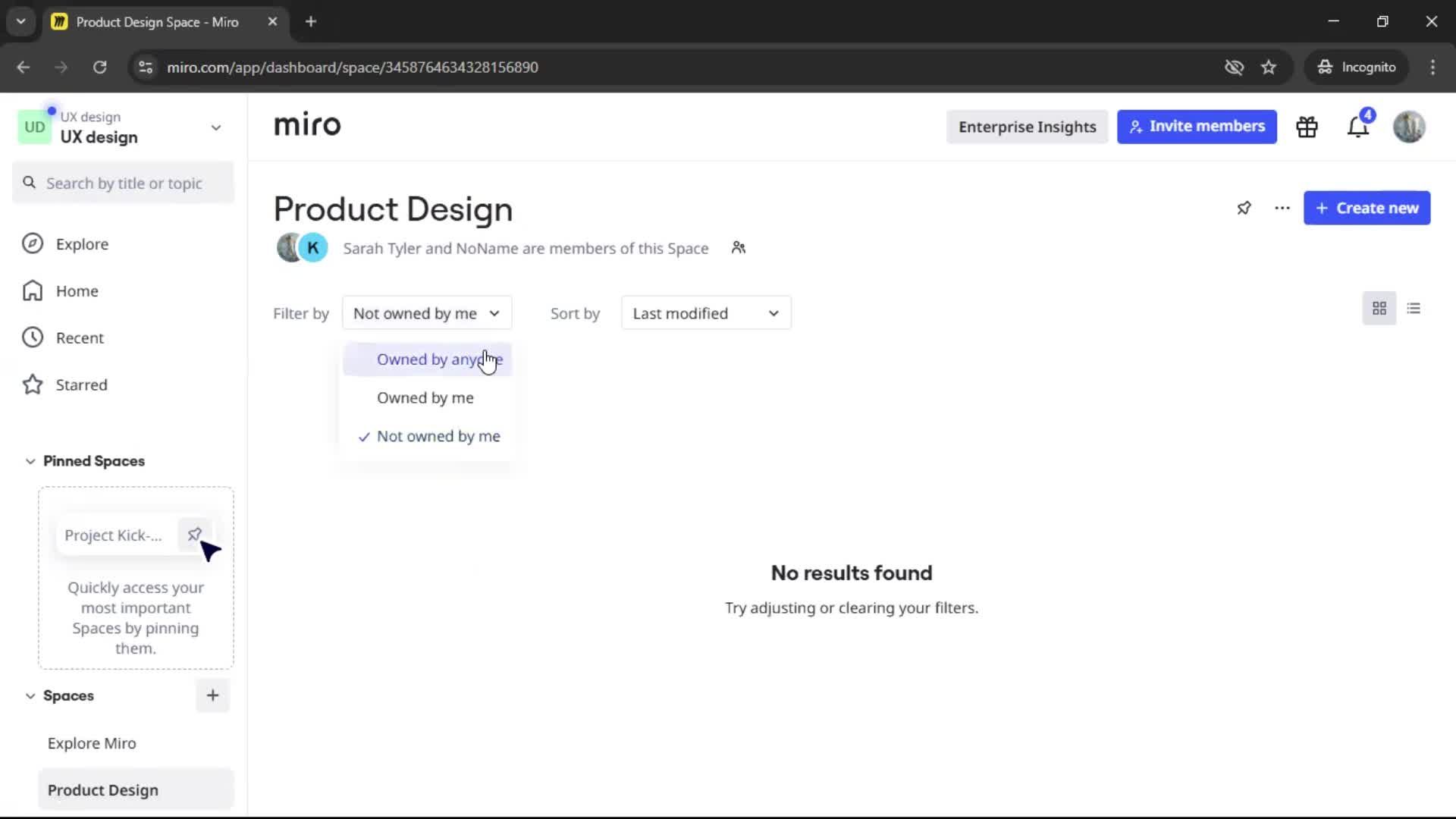Click the pin icon on Project Kick-off card
The width and height of the screenshot is (1456, 819).
pyautogui.click(x=194, y=535)
